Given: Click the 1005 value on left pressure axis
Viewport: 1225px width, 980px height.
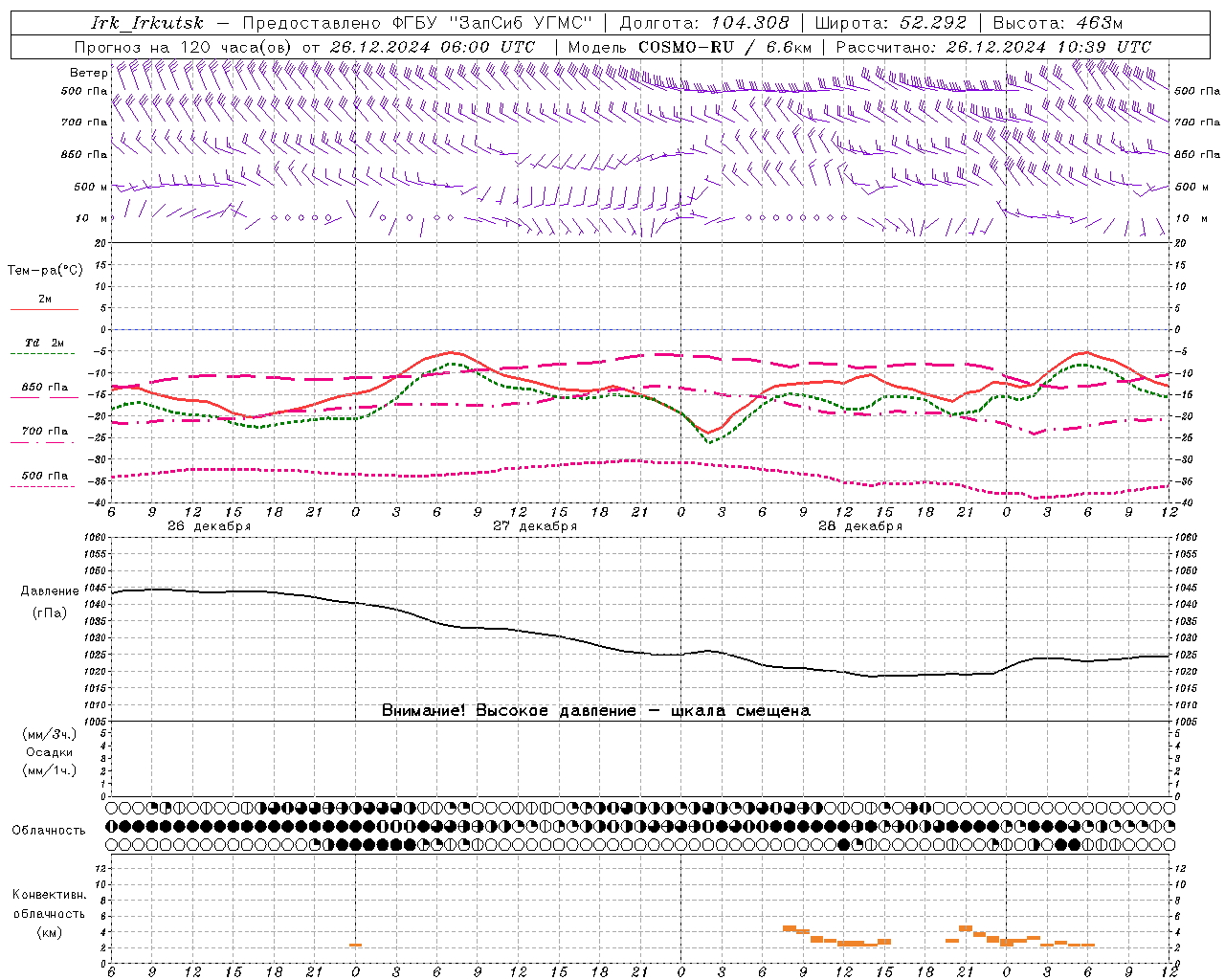Looking at the screenshot, I should click(96, 721).
